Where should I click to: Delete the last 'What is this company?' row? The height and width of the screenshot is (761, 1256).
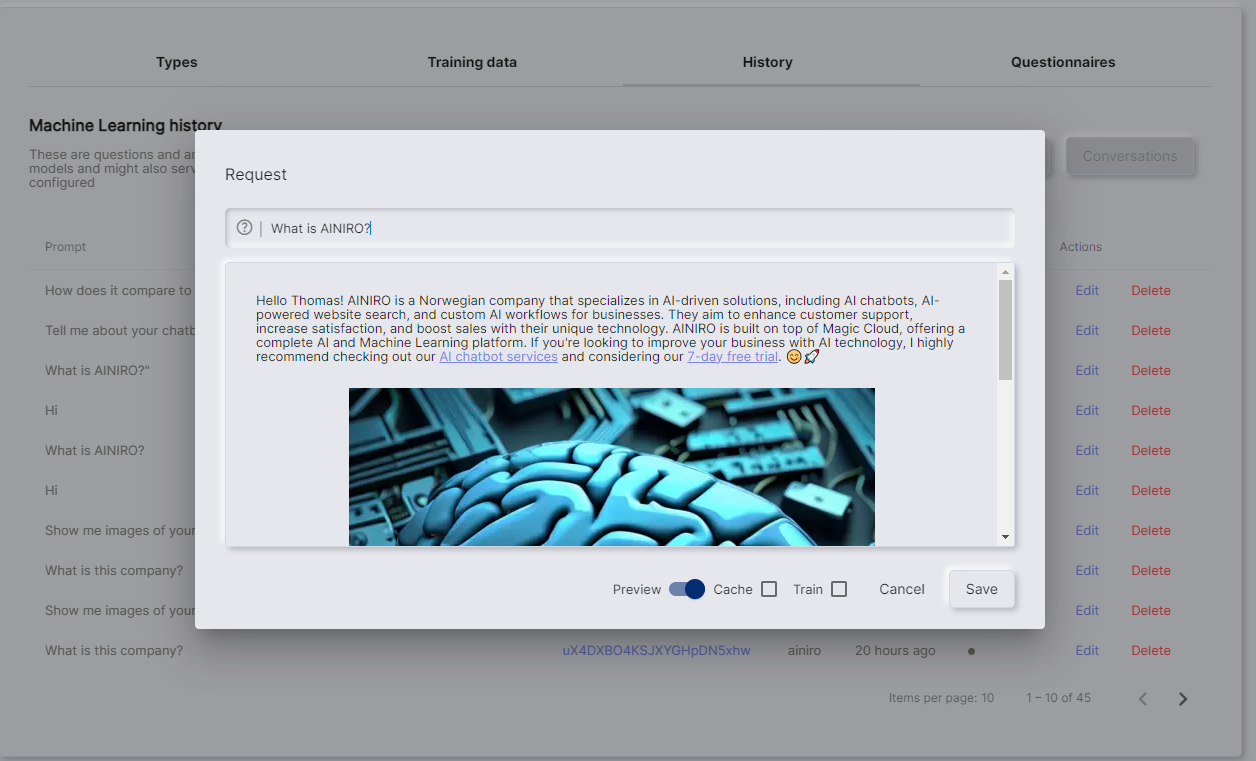point(1151,650)
